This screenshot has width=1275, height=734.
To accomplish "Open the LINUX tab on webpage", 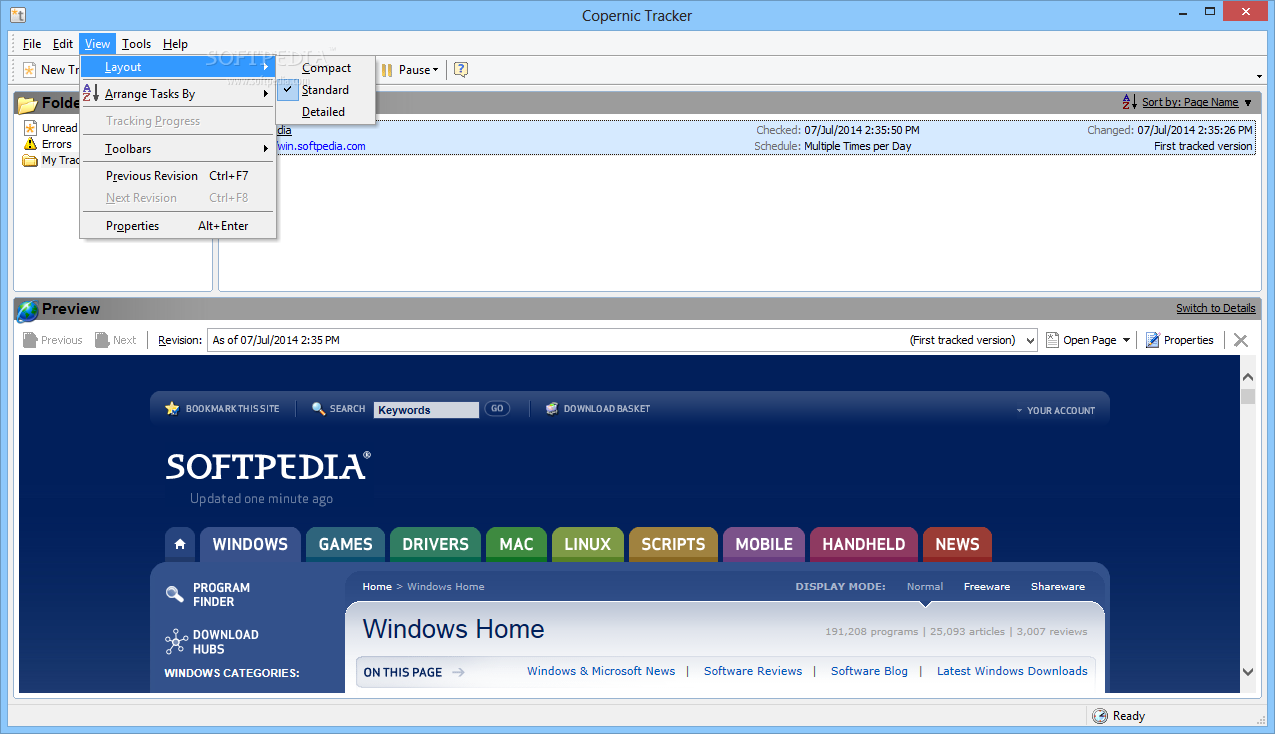I will 587,544.
